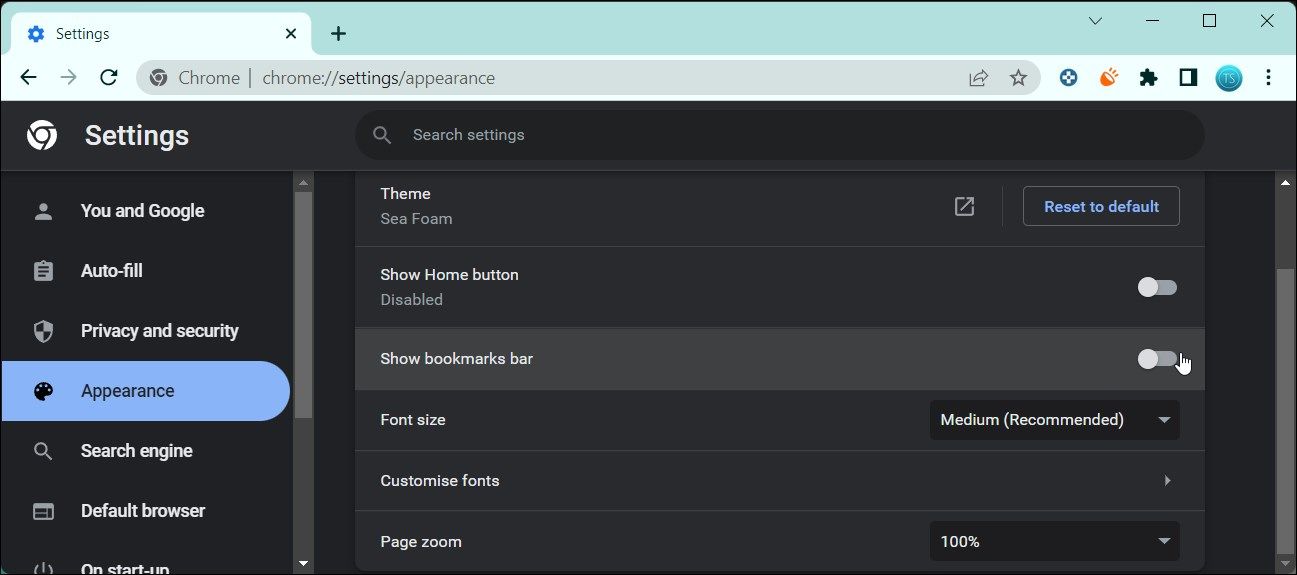Reload the page with refresh icon
Image resolution: width=1297 pixels, height=575 pixels.
110,78
